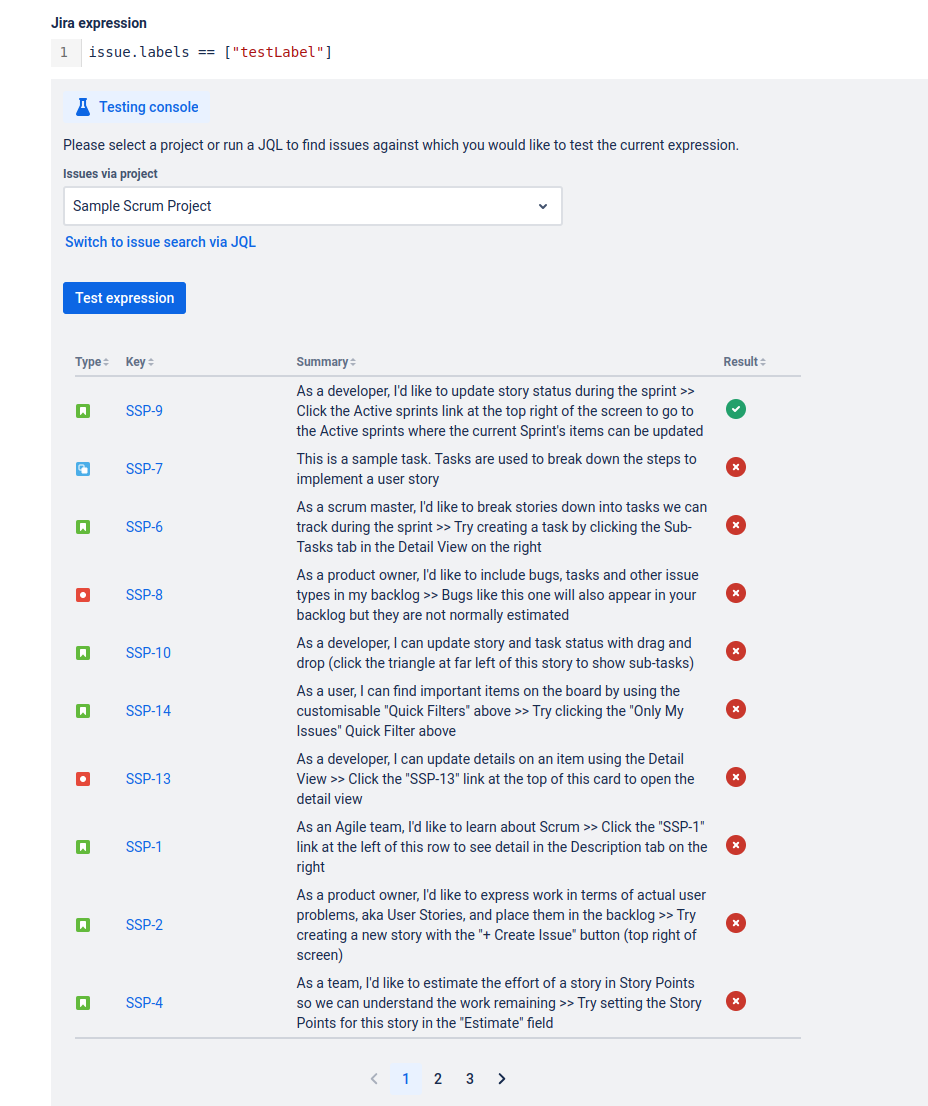The height and width of the screenshot is (1106, 928).
Task: Click the green Story type icon beside SSP-9
Action: point(83,410)
